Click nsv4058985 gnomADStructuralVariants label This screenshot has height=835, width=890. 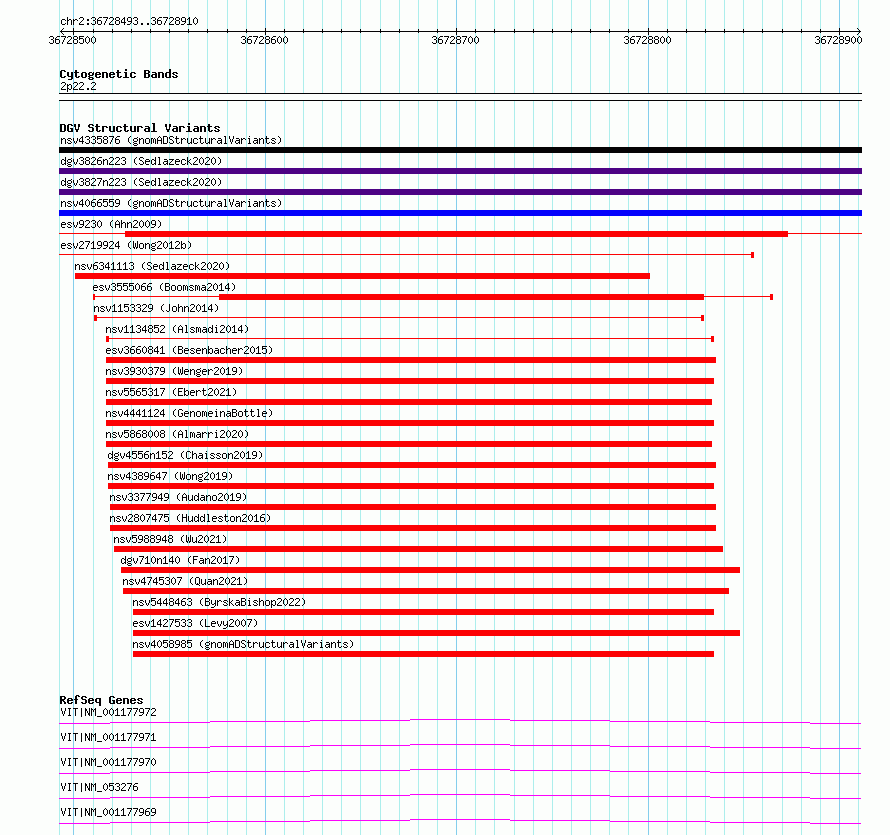pyautogui.click(x=243, y=644)
